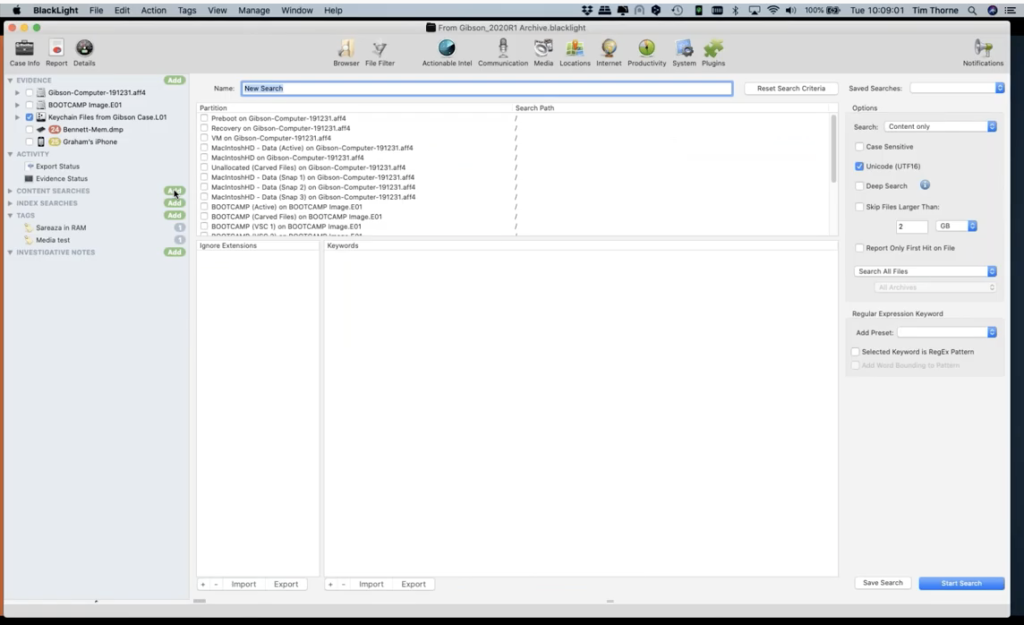Click the Export Status icon
Viewport: 1024px width, 625px height.
click(x=30, y=167)
